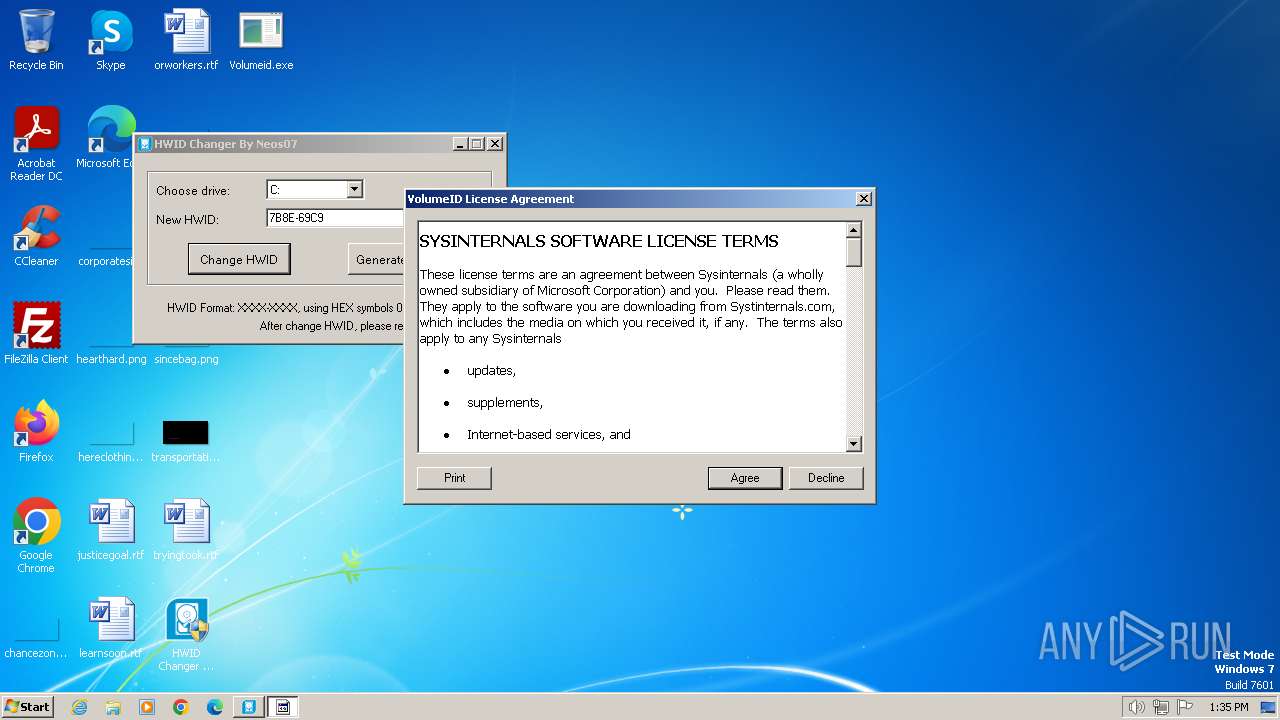Open media player taskbar icon

(x=147, y=707)
